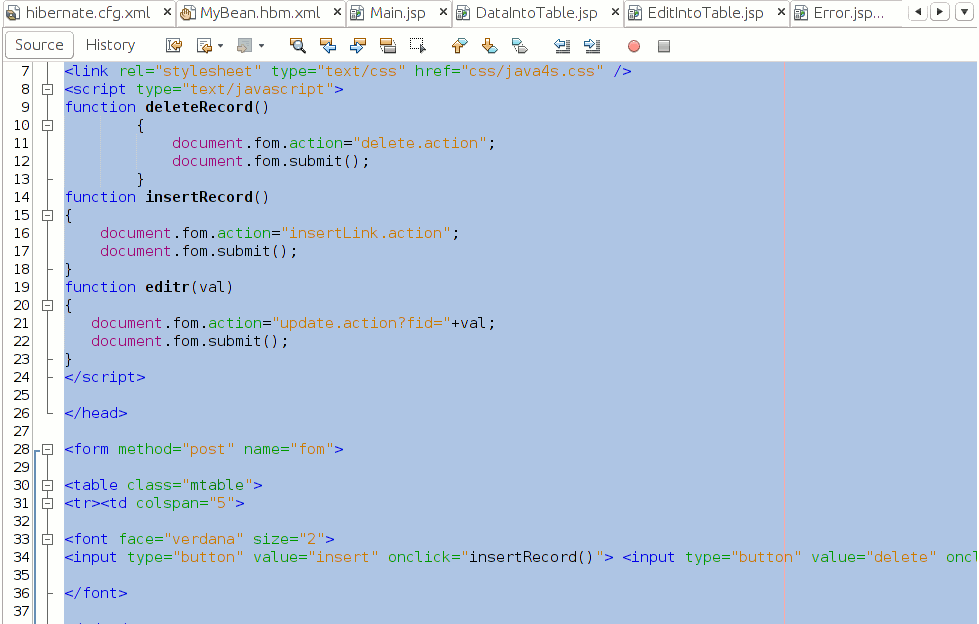Open the MyBean.hbm.xml tab
Screen dimensions: 979x624
260,12
